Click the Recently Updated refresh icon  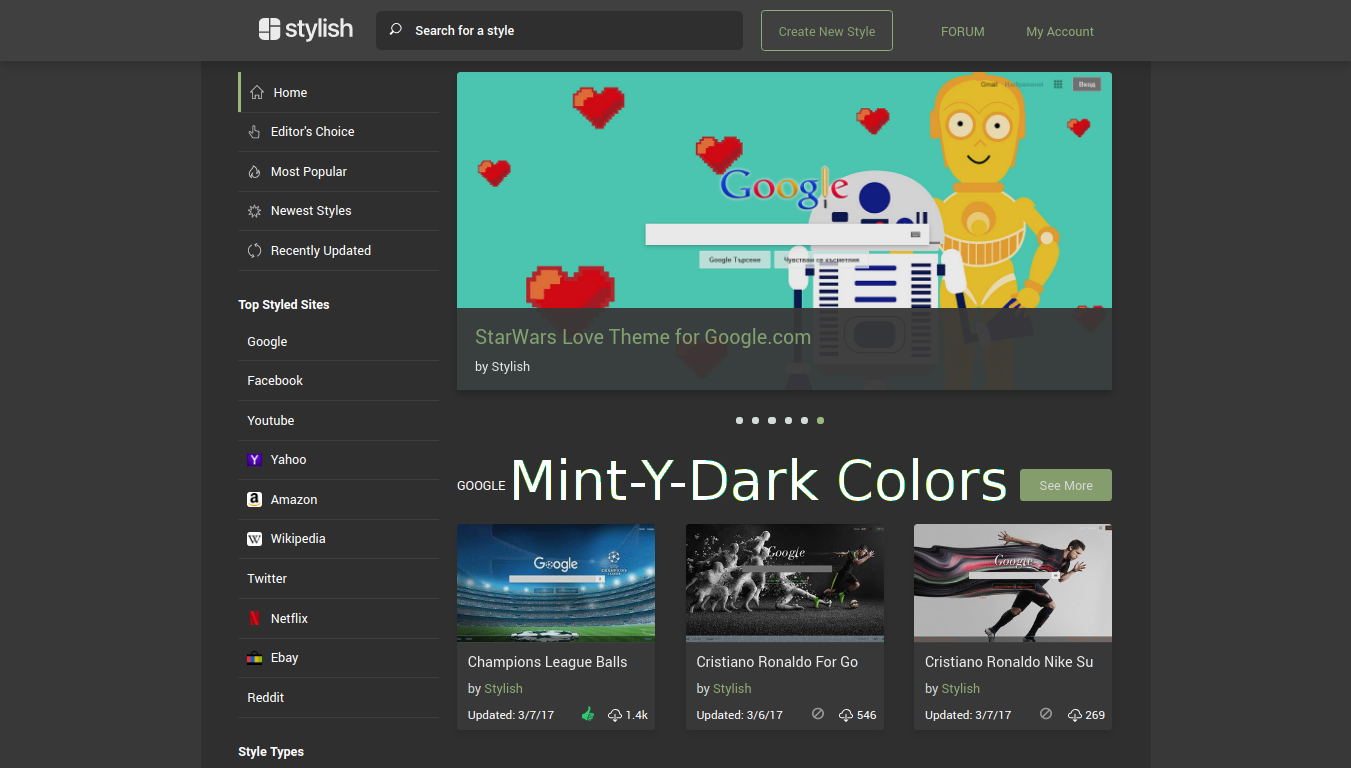pos(254,251)
